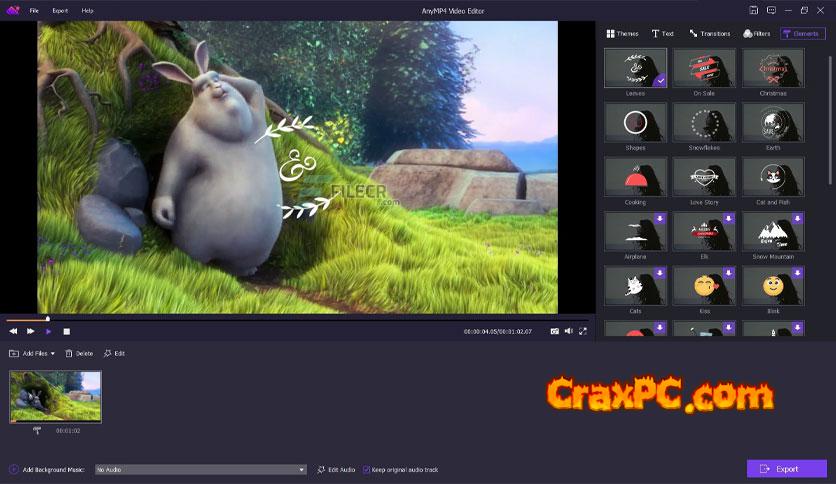Open the Export menu
Screen dimensions: 836x484
(x=60, y=11)
